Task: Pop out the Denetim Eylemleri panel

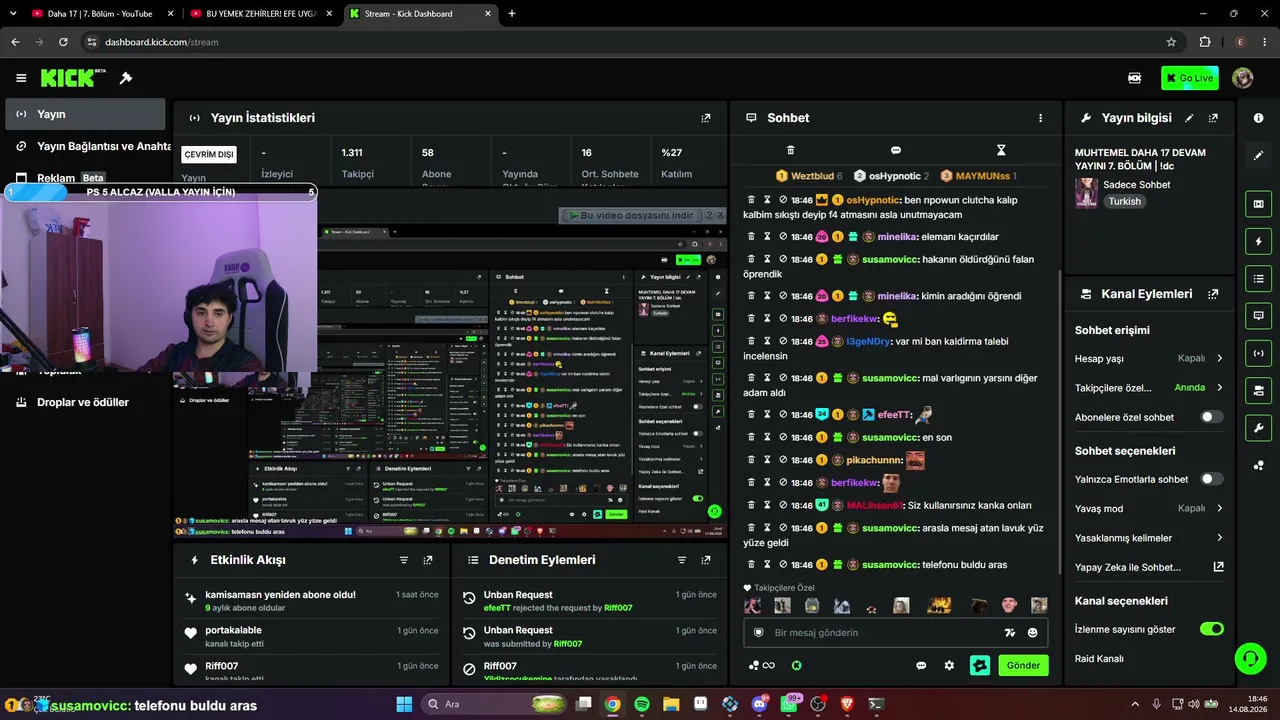Action: click(x=705, y=560)
